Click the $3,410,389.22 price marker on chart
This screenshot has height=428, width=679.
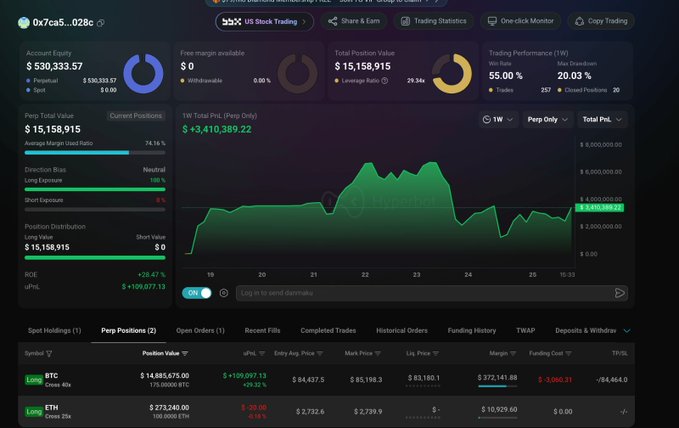pyautogui.click(x=599, y=208)
